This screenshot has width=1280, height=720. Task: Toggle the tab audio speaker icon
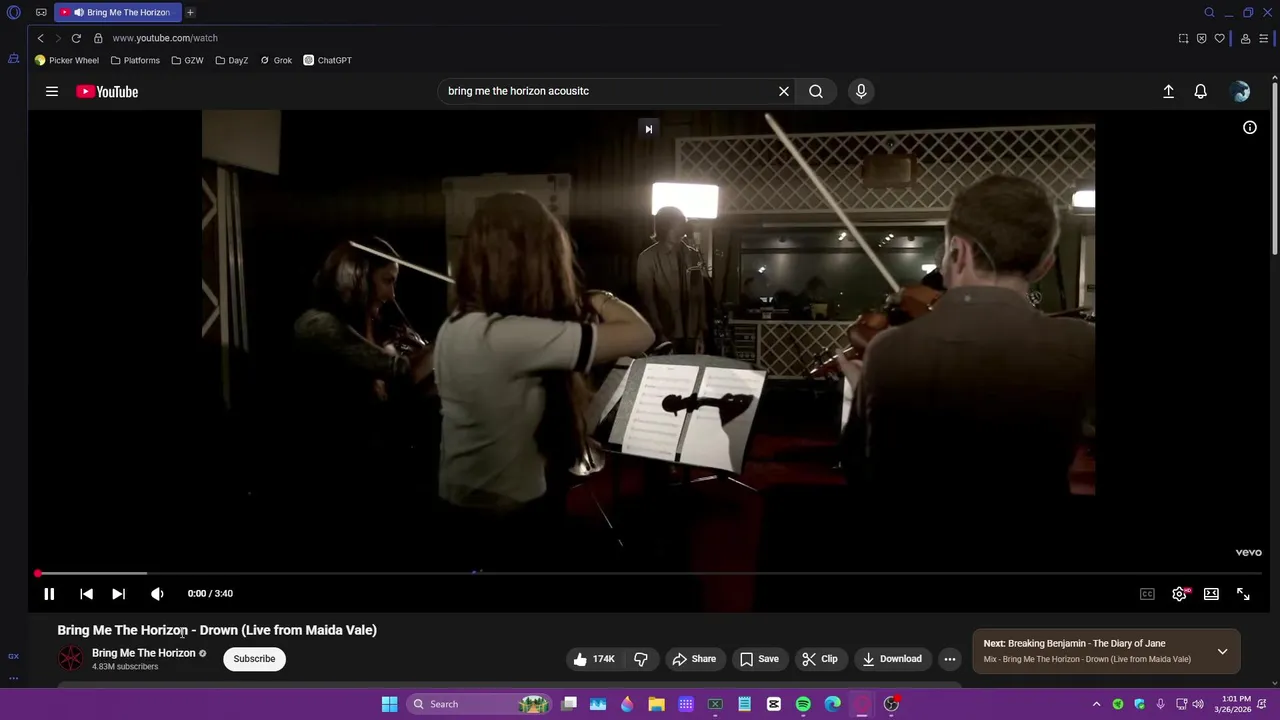78,12
